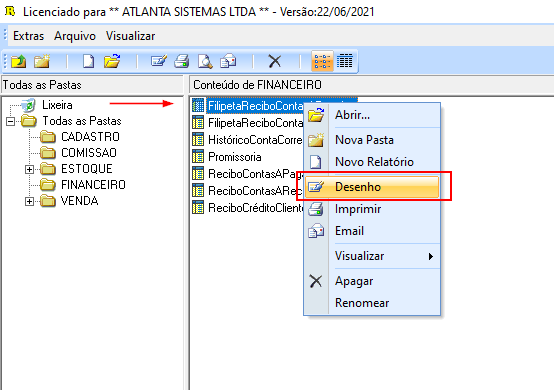Click the Todas as Pastas panel header

[x=92, y=85]
